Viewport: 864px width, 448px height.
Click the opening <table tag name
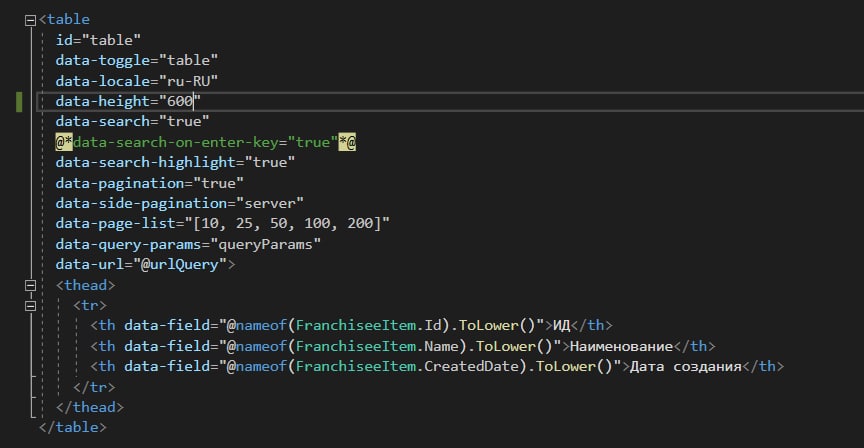pyautogui.click(x=68, y=20)
